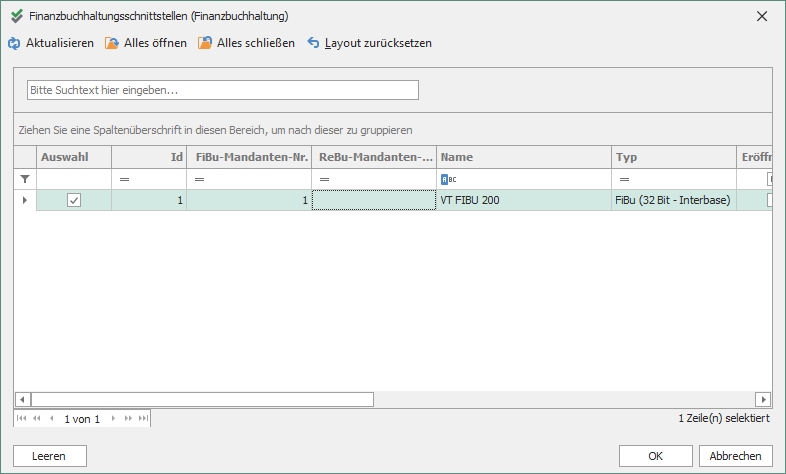The image size is (786, 474).
Task: Toggle the Eröffnung checkbox in VT FIBU 200 row
Action: tap(769, 200)
